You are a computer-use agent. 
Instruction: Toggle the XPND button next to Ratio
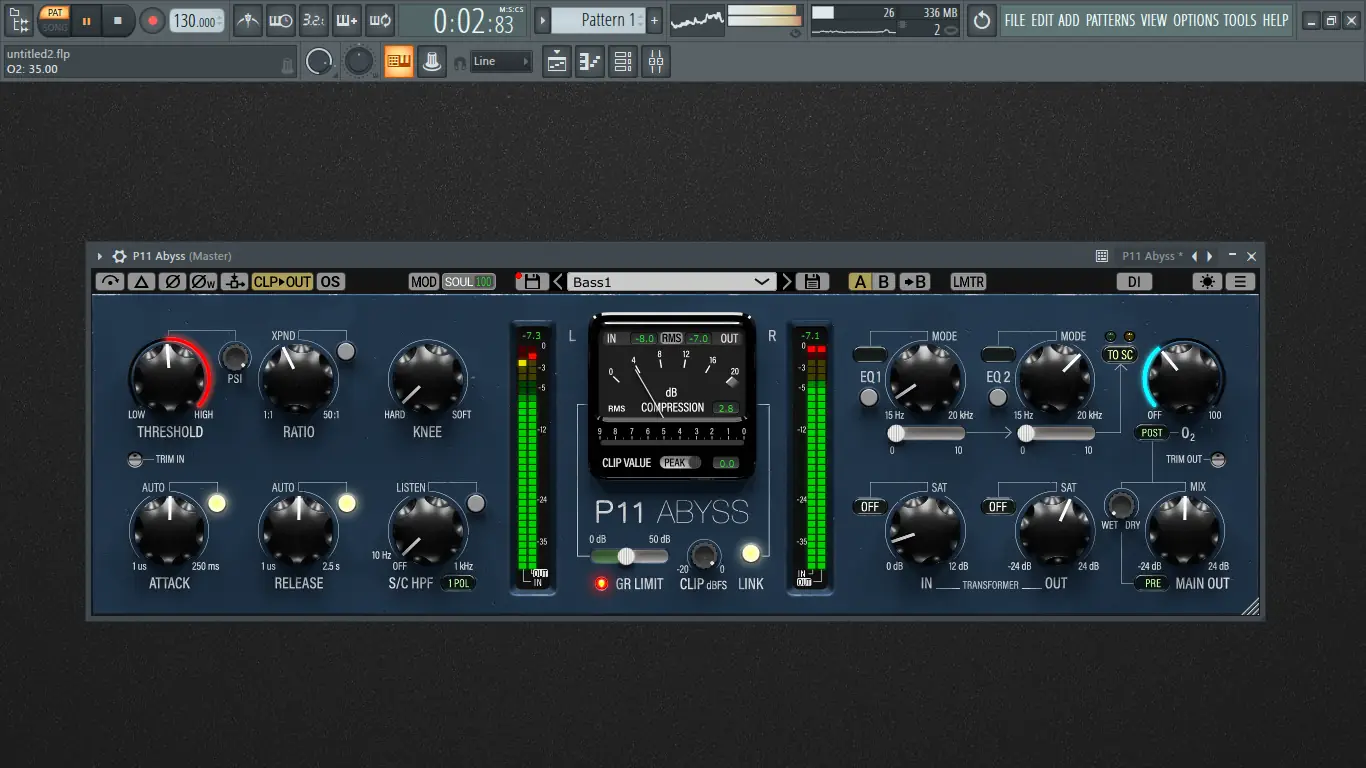(x=346, y=351)
